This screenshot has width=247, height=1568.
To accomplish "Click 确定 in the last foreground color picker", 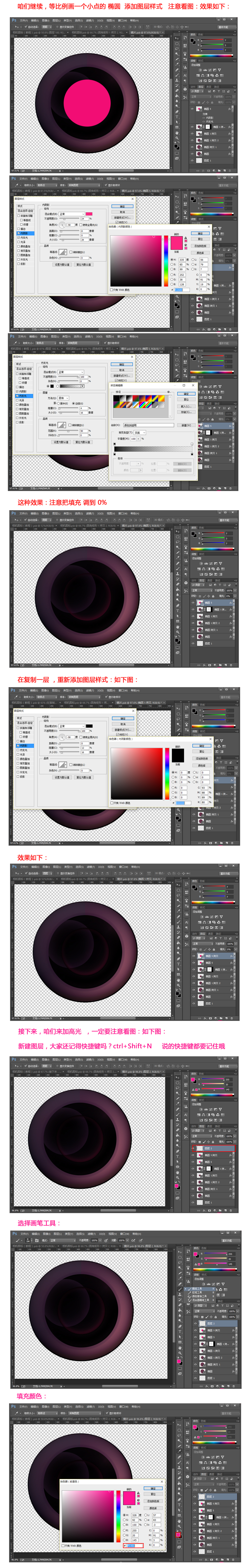I will click(x=153, y=1488).
